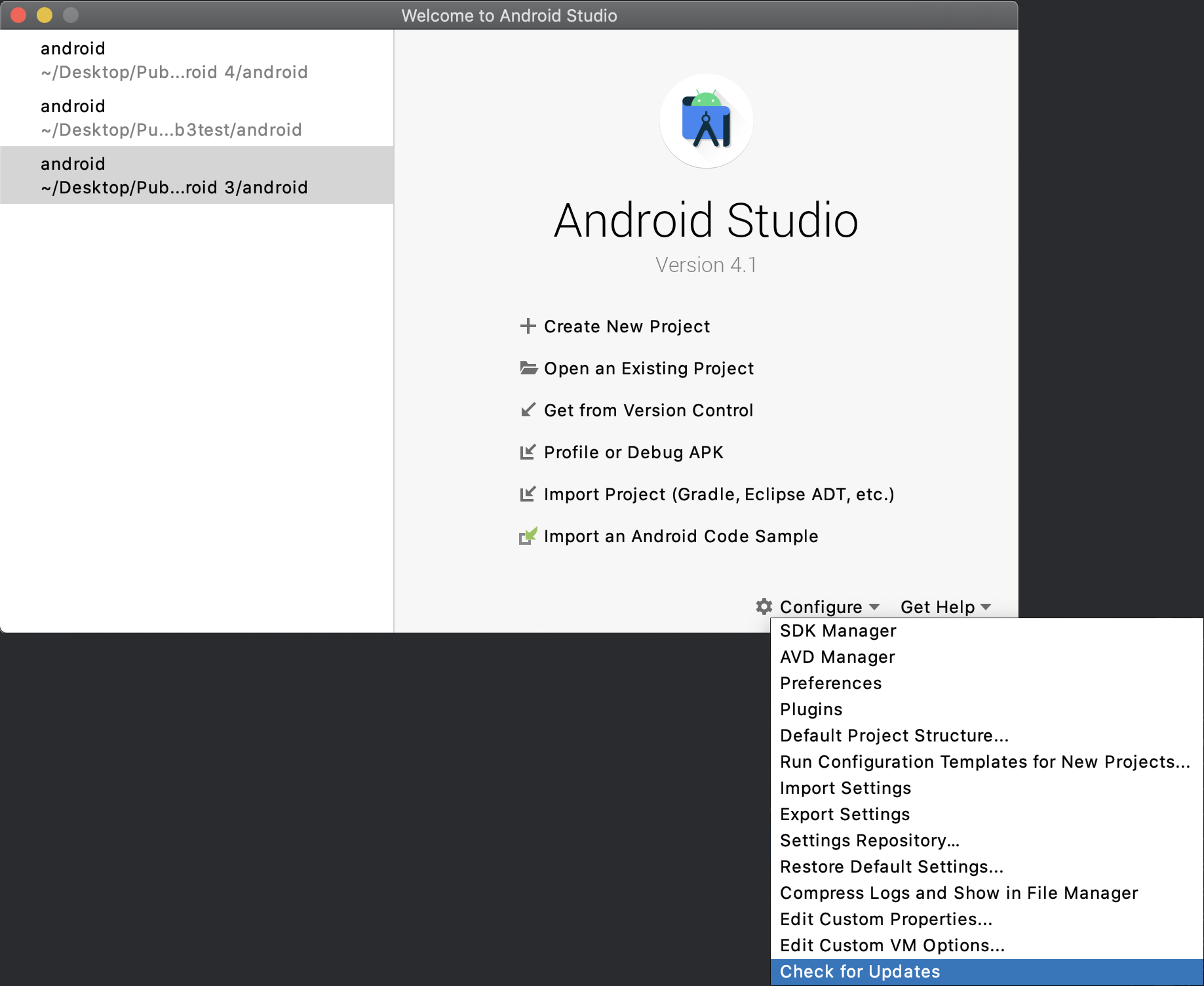Click the Android Studio logo

[x=706, y=121]
